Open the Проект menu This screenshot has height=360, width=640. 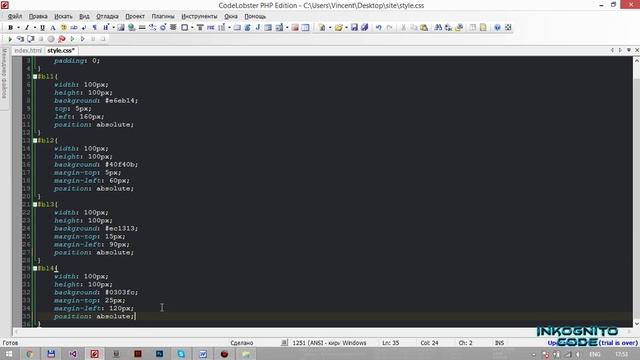pos(135,16)
